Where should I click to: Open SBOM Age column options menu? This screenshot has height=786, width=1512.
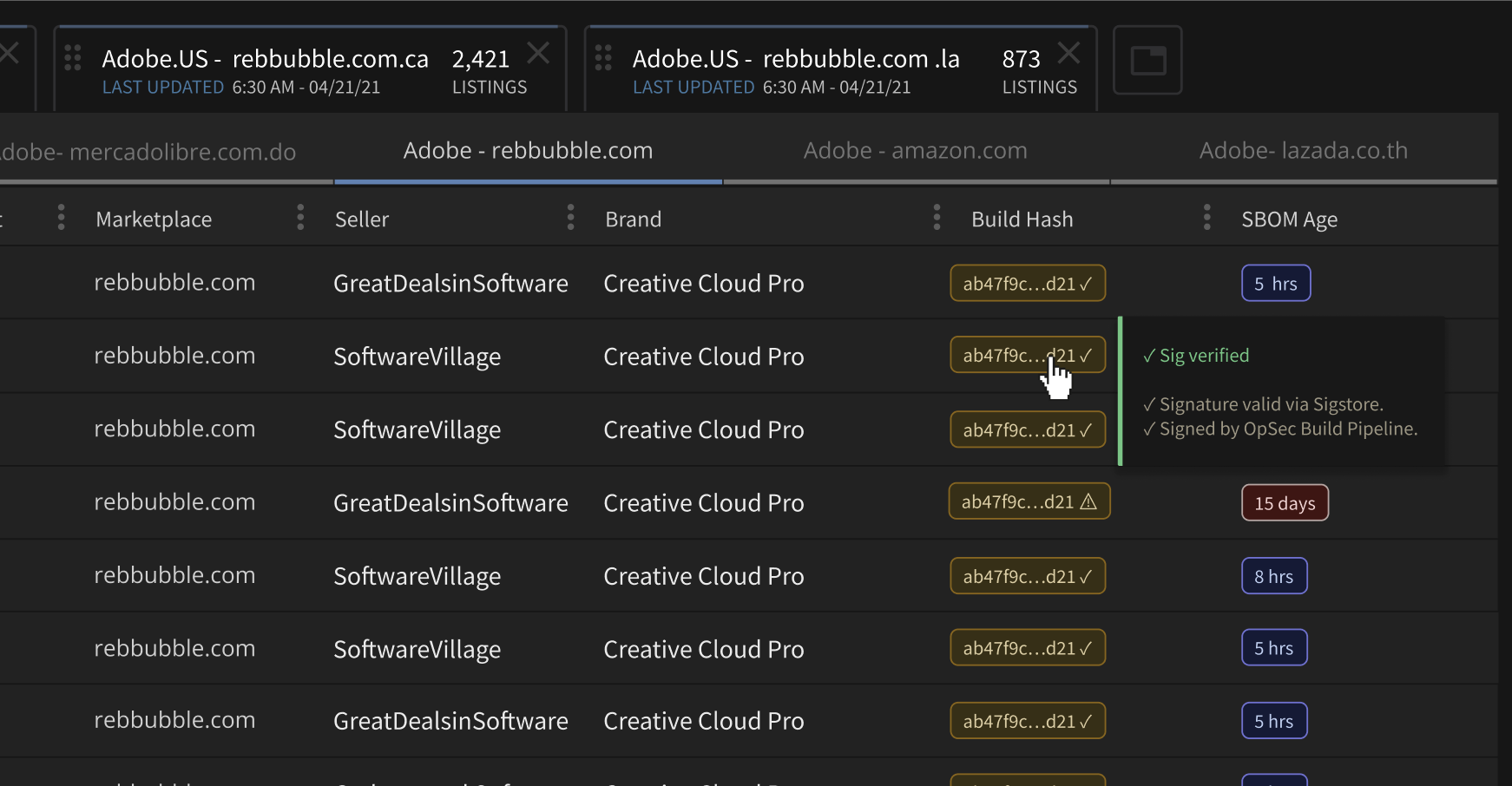pyautogui.click(x=1206, y=217)
